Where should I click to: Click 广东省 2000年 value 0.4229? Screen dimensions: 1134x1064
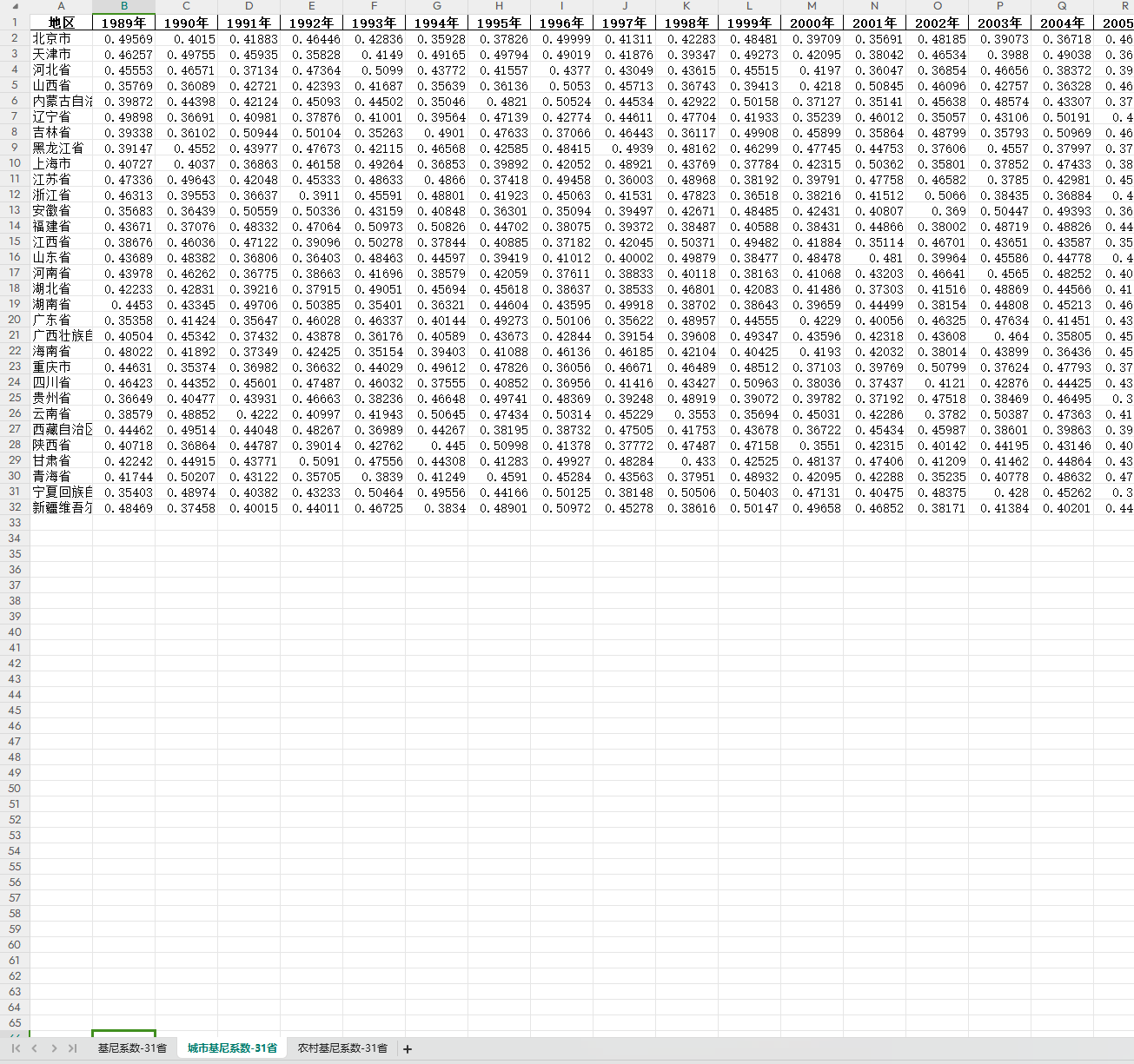812,320
